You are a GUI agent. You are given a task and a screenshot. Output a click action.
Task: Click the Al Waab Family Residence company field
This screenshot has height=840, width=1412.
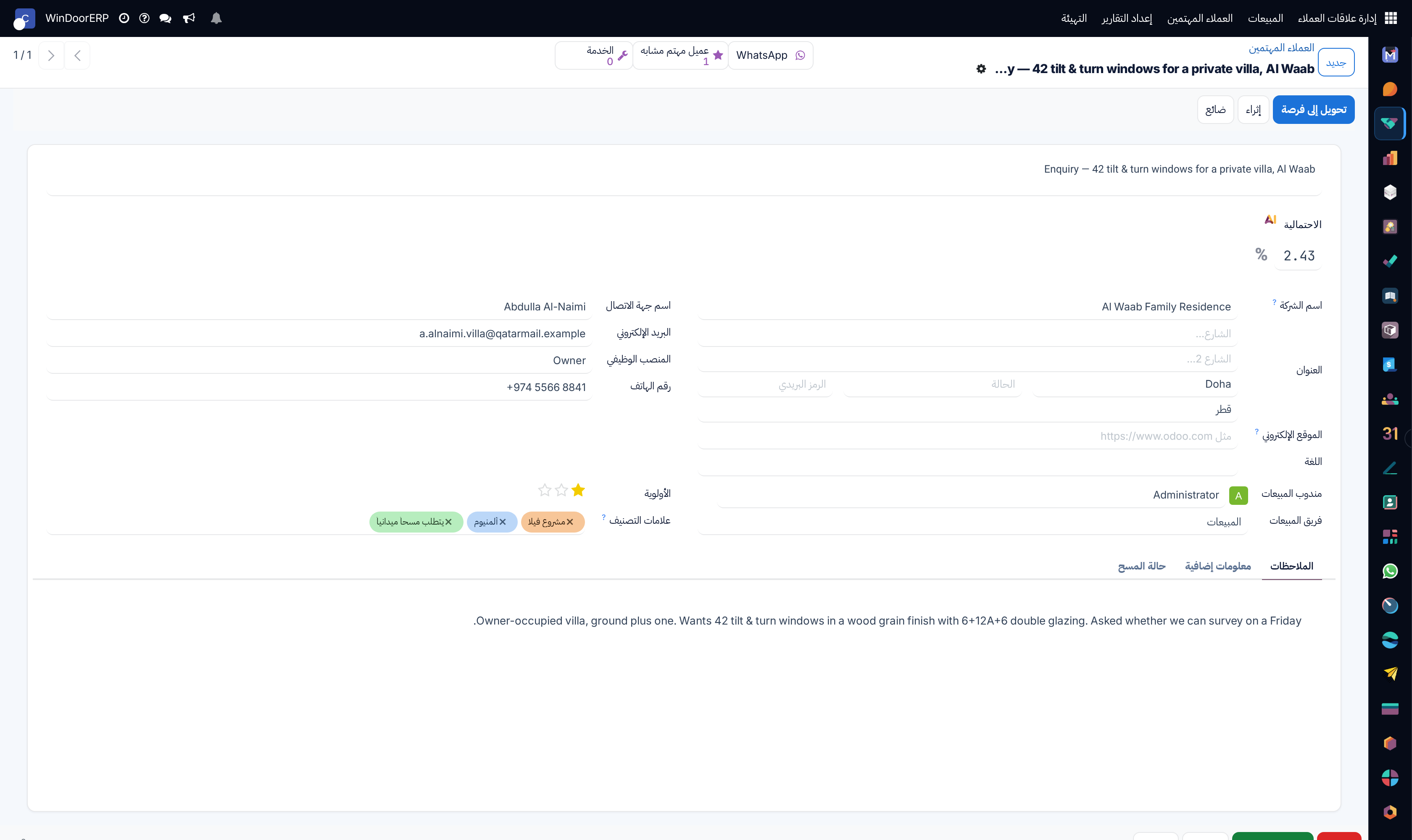pyautogui.click(x=967, y=307)
